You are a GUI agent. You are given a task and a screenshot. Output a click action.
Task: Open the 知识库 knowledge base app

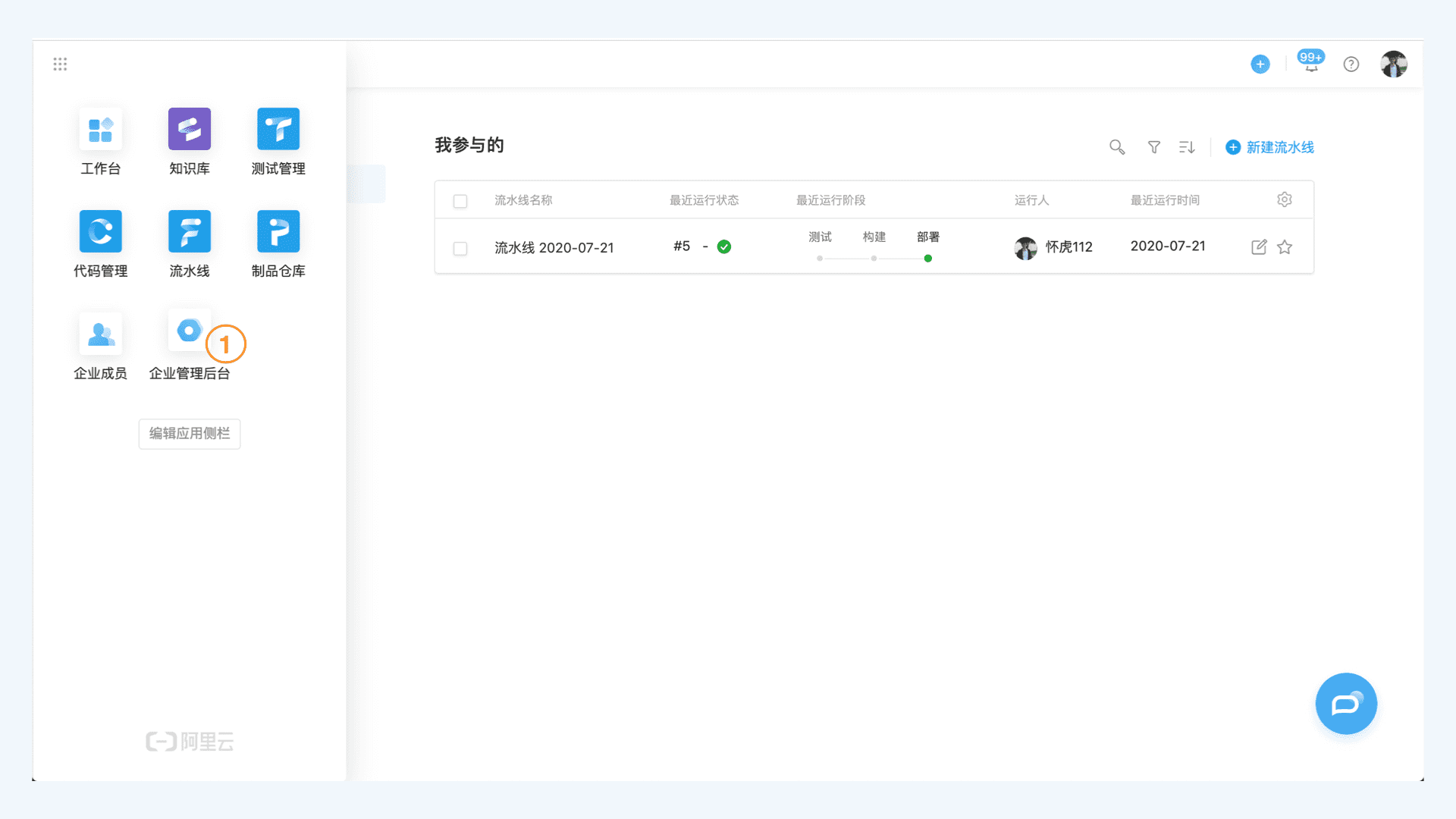189,130
